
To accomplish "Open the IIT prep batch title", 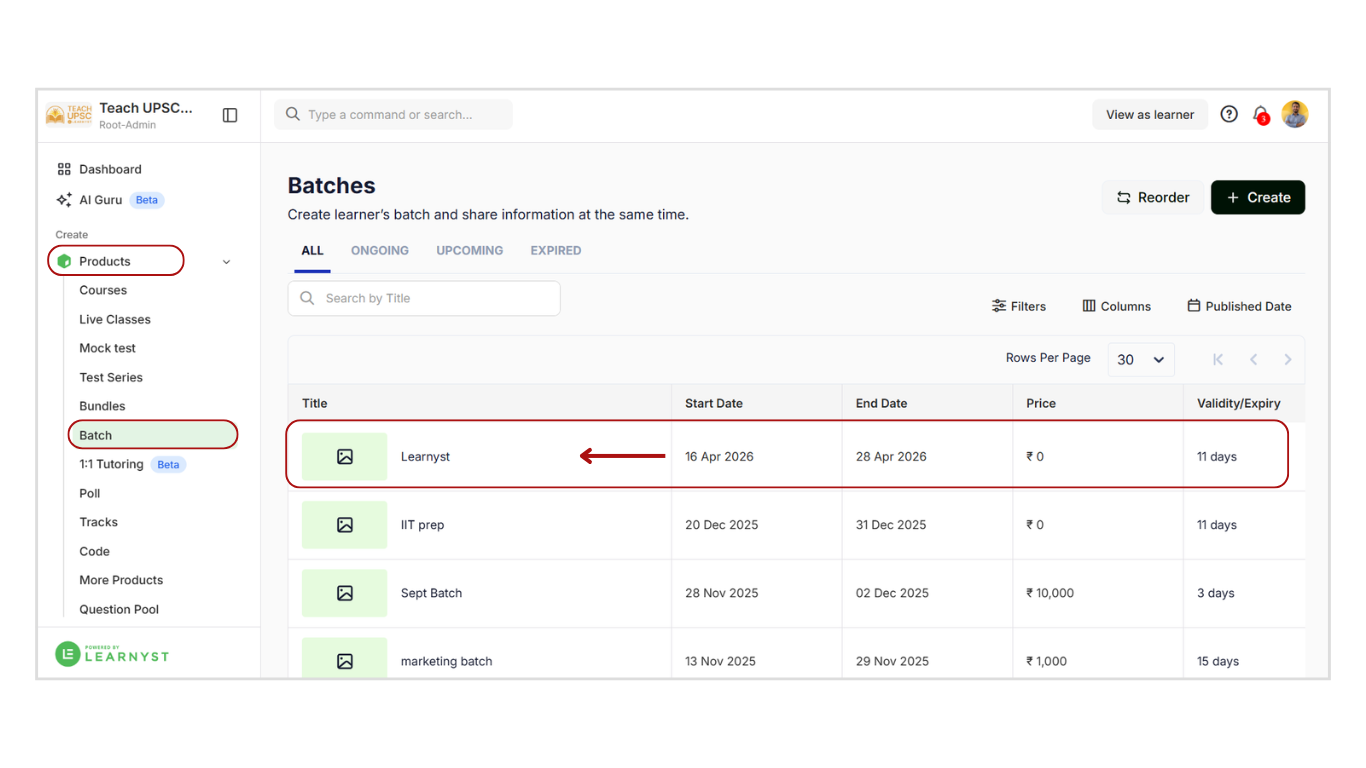I will [422, 525].
